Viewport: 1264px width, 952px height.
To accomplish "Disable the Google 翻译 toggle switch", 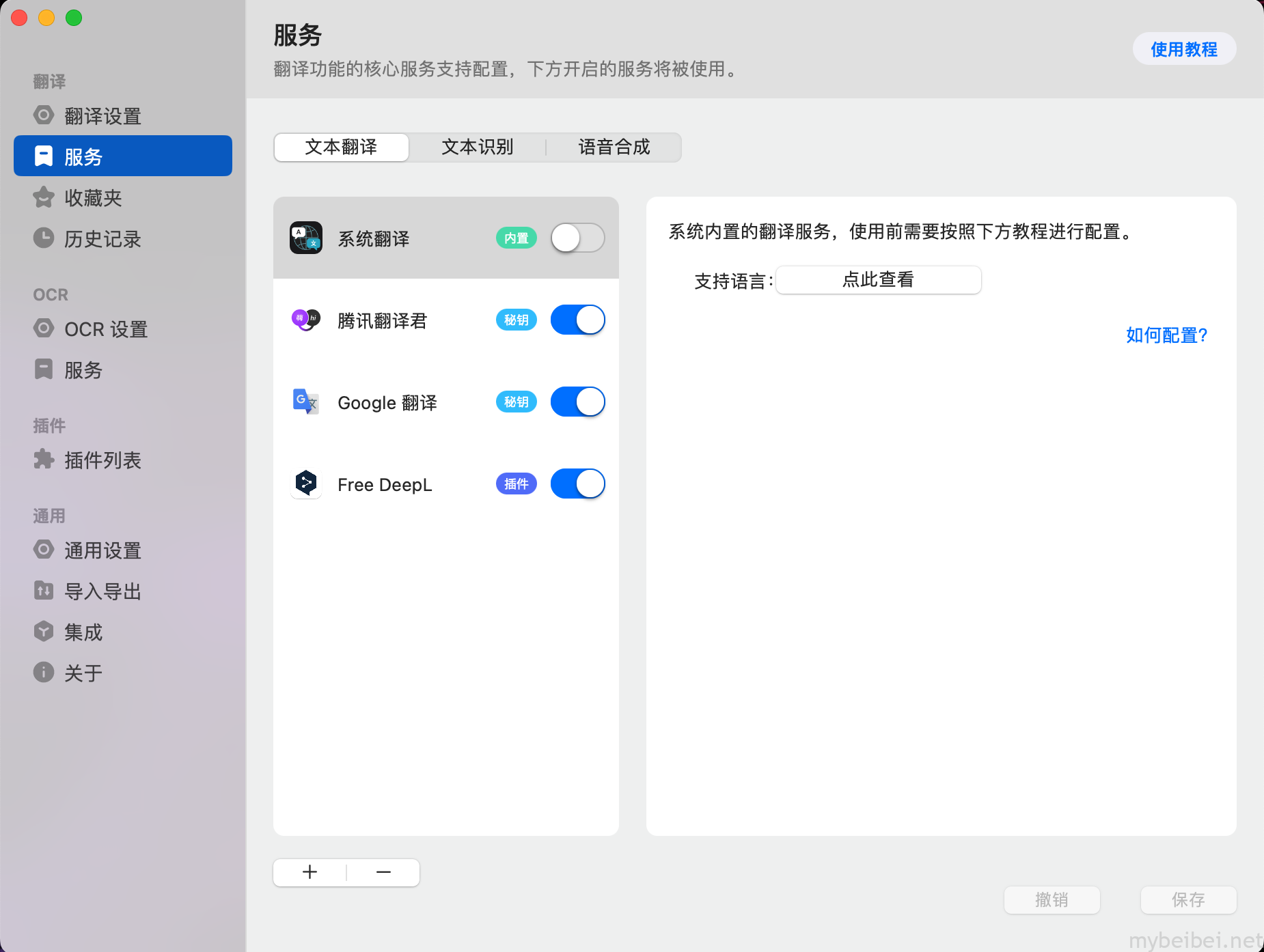I will tap(578, 402).
